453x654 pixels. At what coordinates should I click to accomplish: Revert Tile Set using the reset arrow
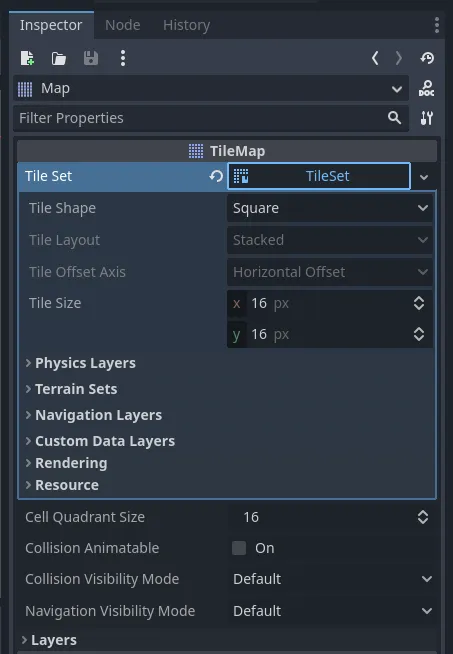(216, 176)
